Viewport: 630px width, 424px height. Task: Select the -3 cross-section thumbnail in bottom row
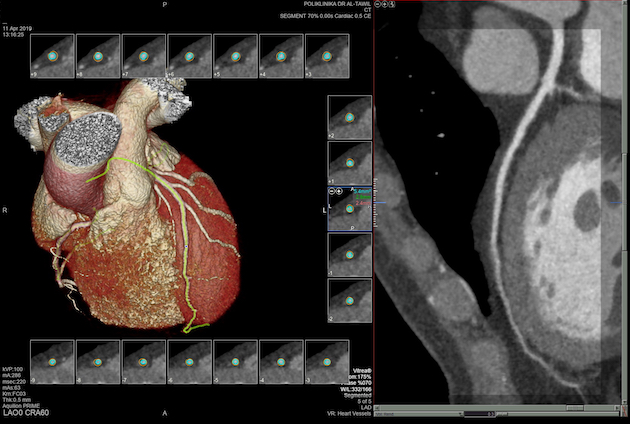327,361
